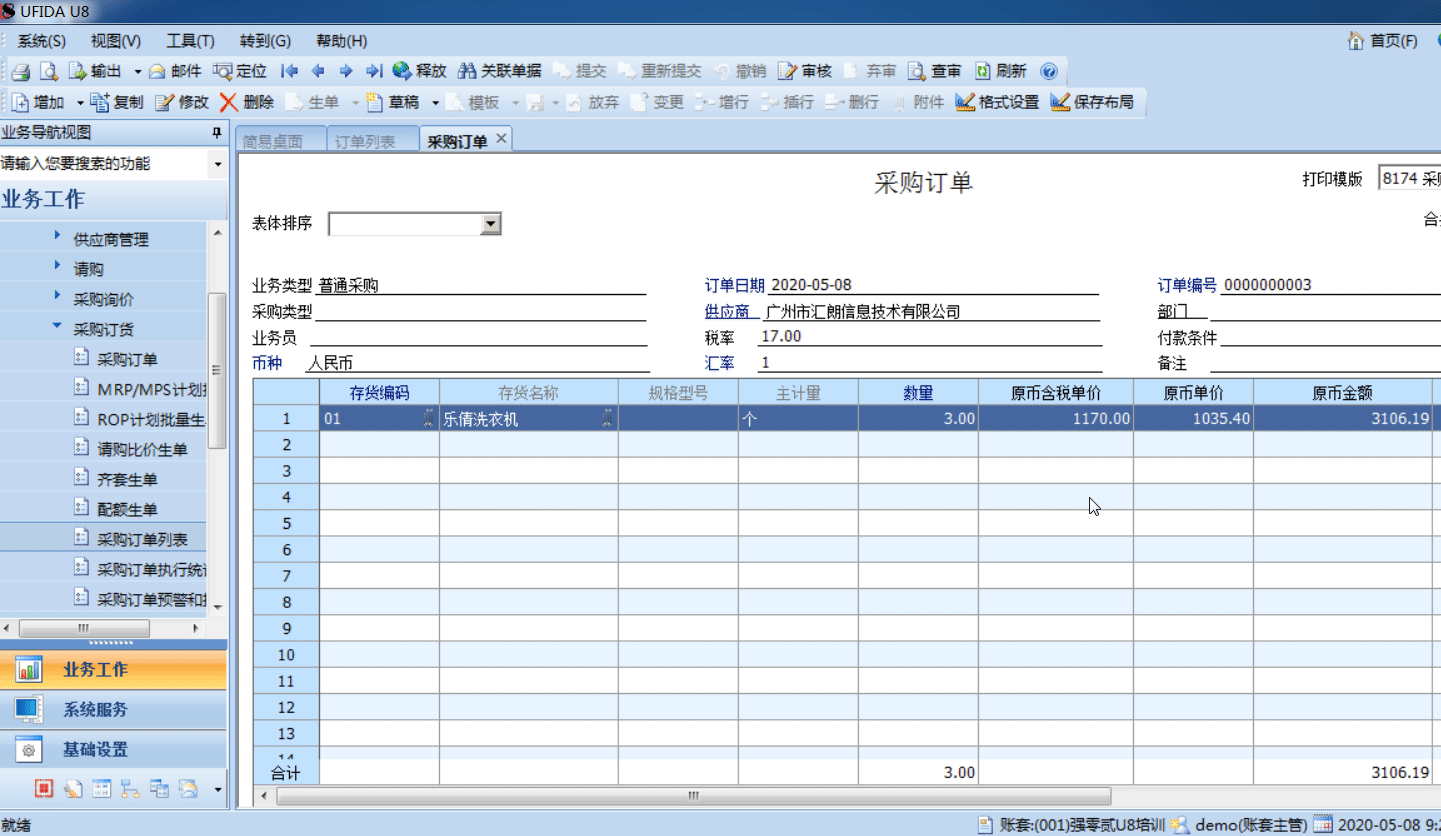Select the 系统服务 panel button
The height and width of the screenshot is (836, 1441).
[x=113, y=710]
